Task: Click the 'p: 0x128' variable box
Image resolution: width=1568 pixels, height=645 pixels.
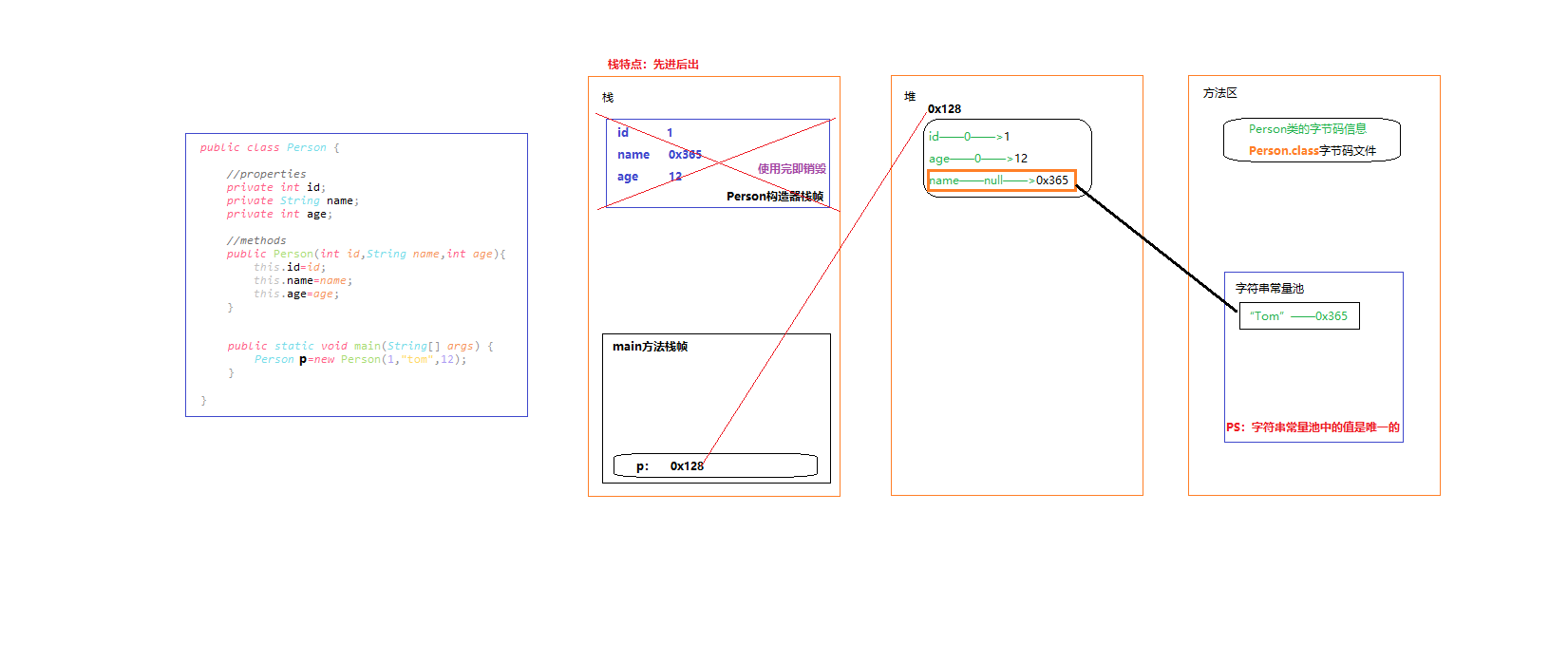Action: point(715,465)
